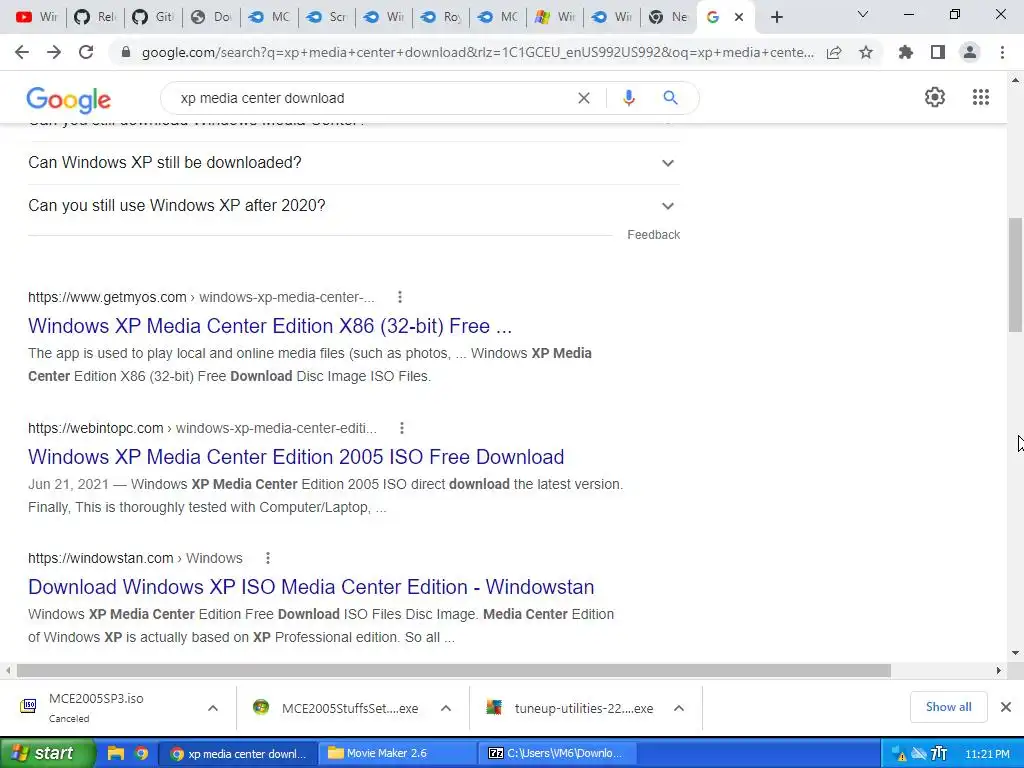Image resolution: width=1024 pixels, height=768 pixels.
Task: Click the Feedback link
Action: tap(653, 234)
